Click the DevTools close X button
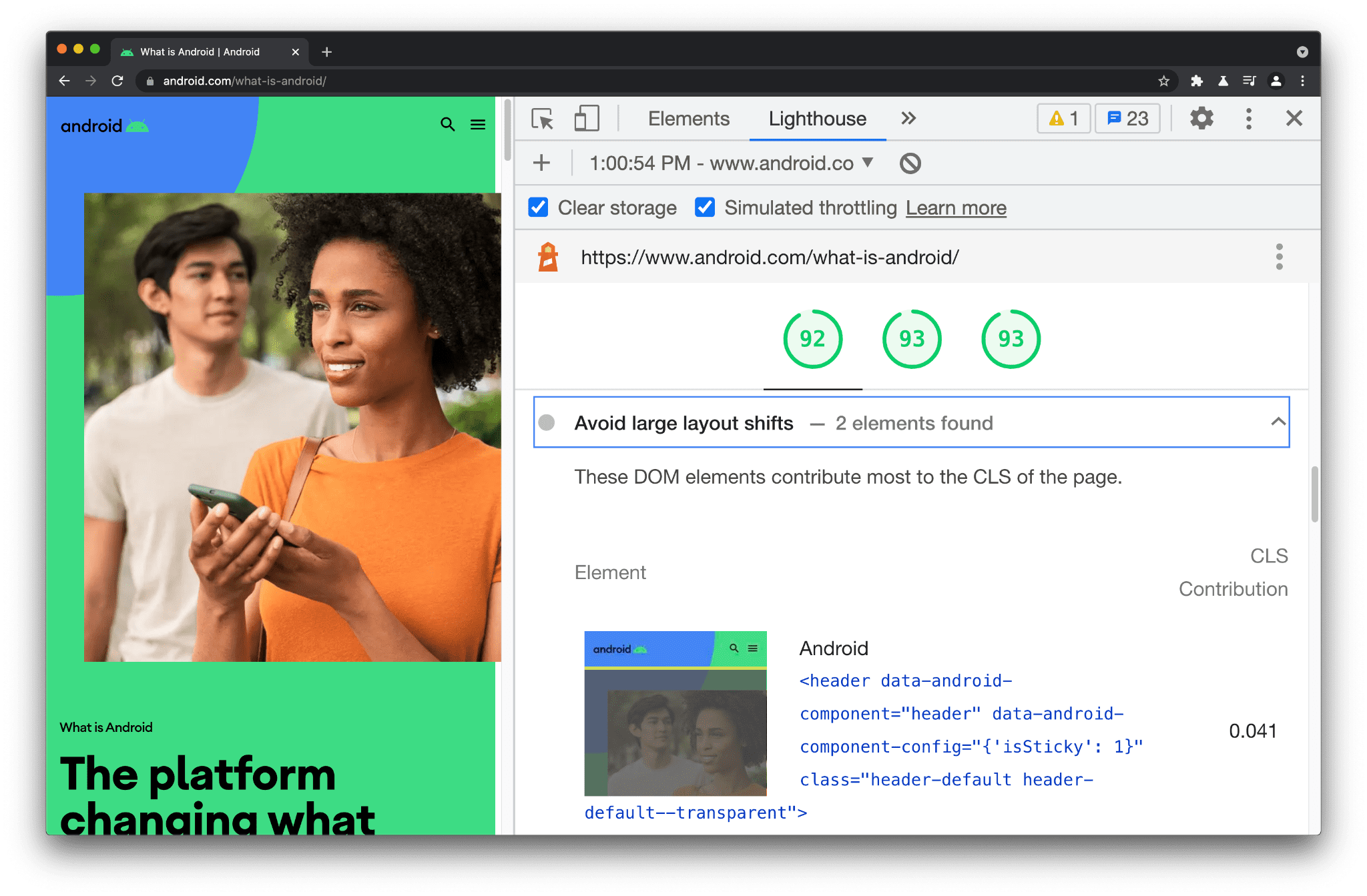1367x896 pixels. tap(1294, 118)
